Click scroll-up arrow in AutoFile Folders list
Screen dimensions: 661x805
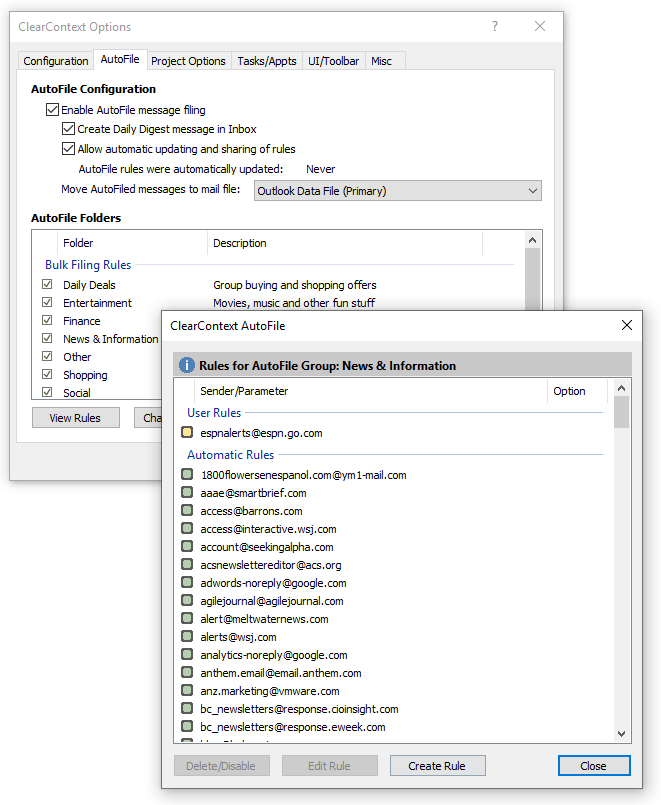click(x=532, y=240)
